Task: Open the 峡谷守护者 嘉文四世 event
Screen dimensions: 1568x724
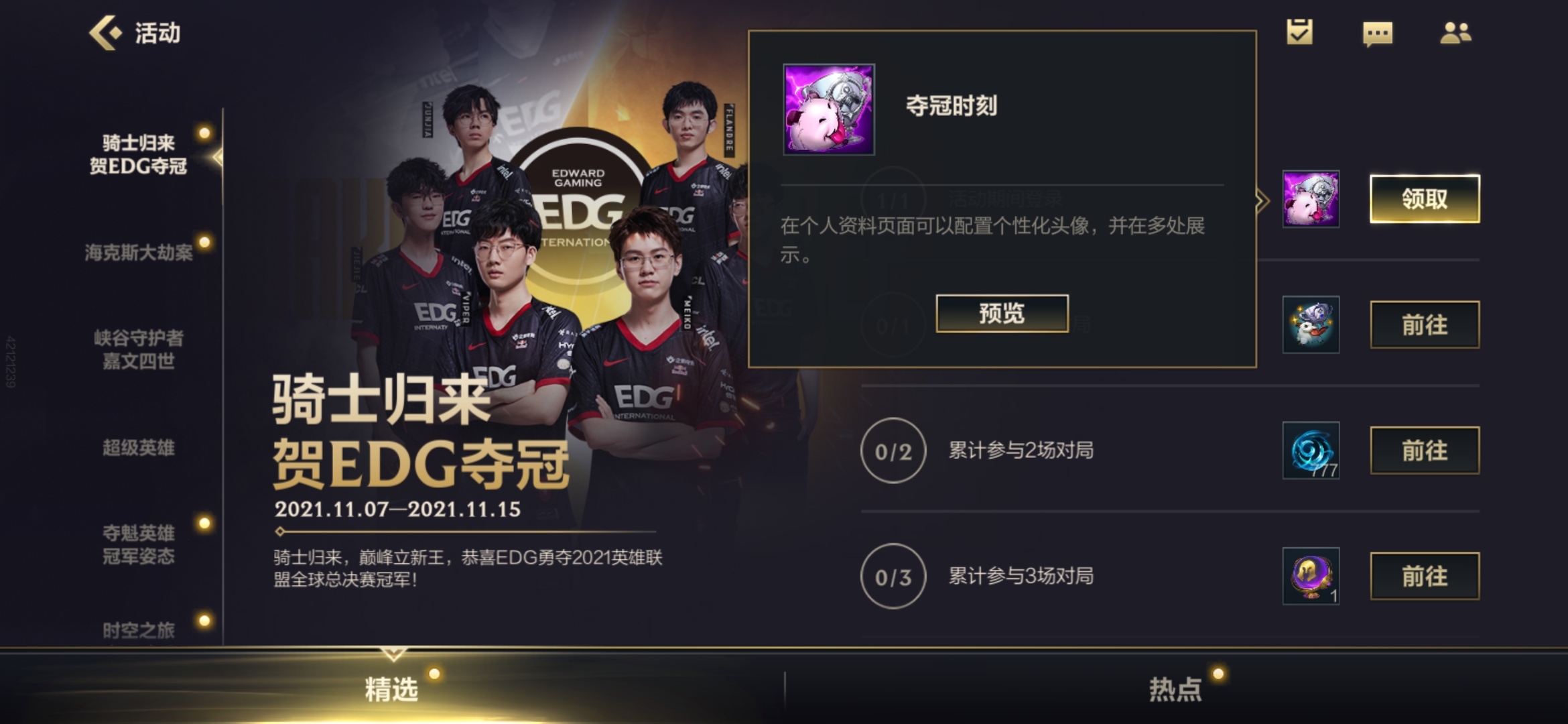Action: pyautogui.click(x=139, y=349)
